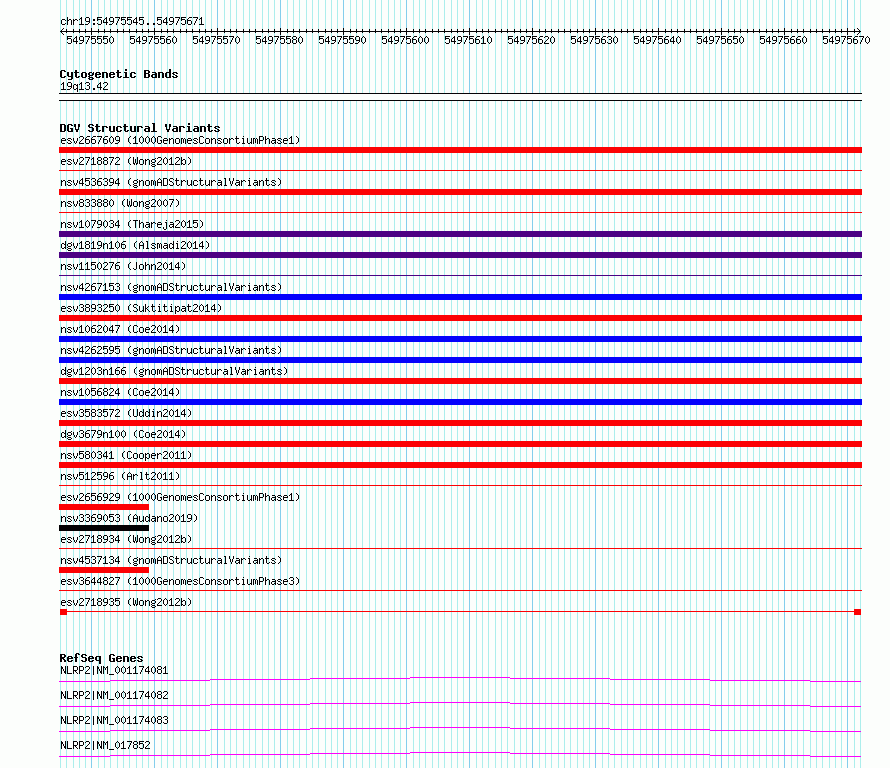
Task: Click variant nsv833880 (Wong2007)
Action: (120, 203)
